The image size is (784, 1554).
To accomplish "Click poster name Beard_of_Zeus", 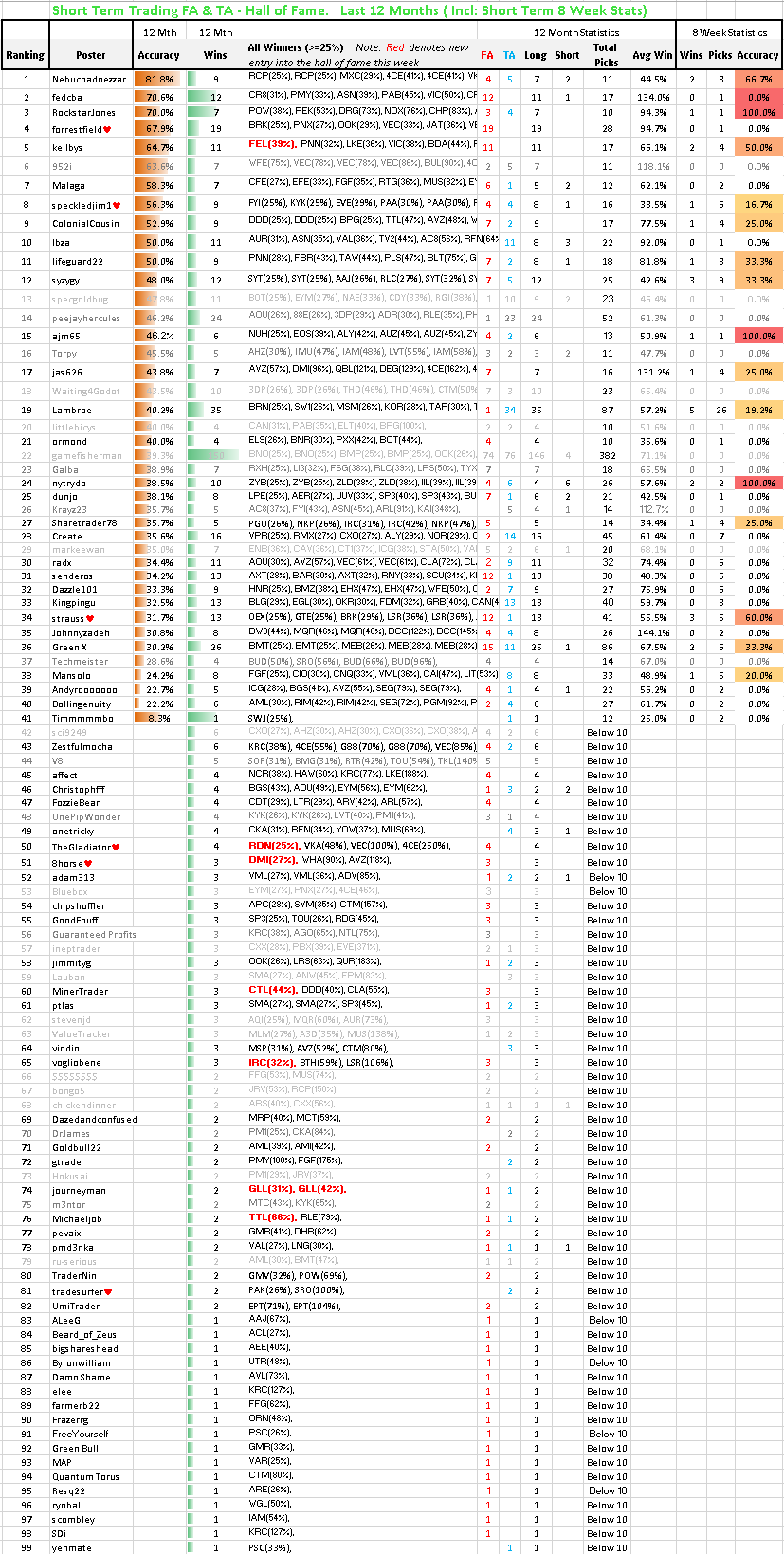I will pos(84,1335).
